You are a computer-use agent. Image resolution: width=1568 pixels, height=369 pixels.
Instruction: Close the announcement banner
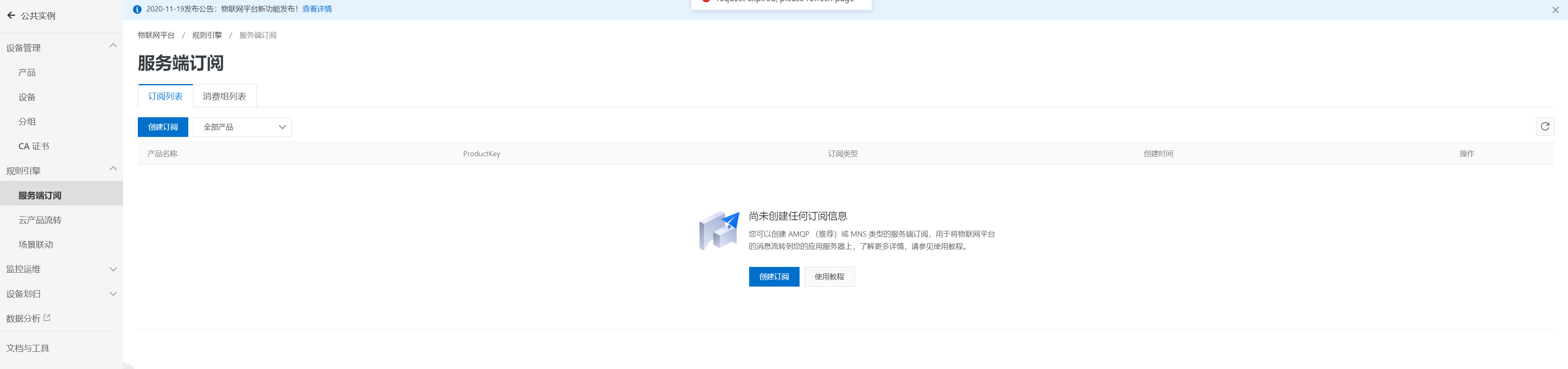tap(1555, 10)
